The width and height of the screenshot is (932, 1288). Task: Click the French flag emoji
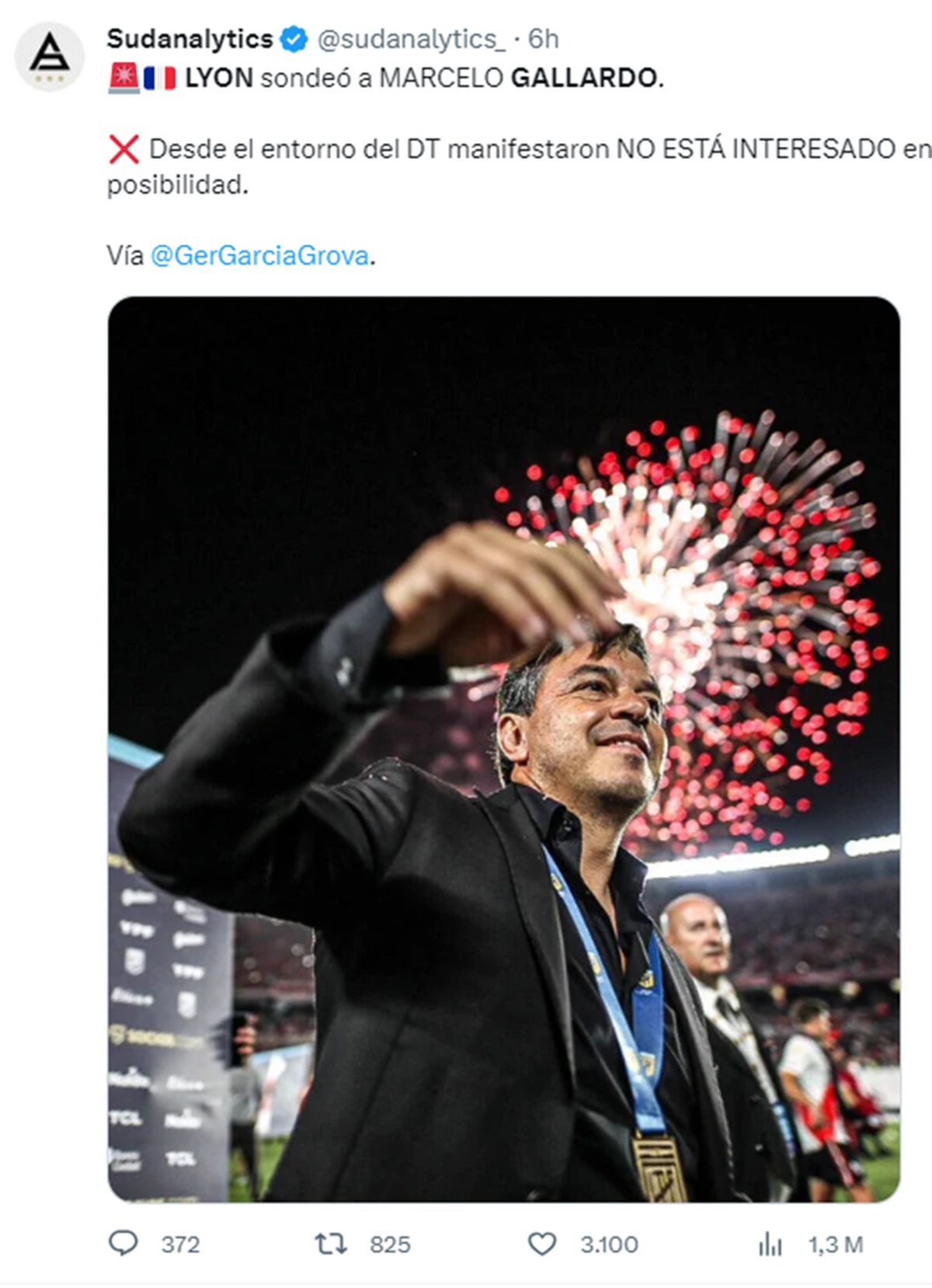[160, 78]
